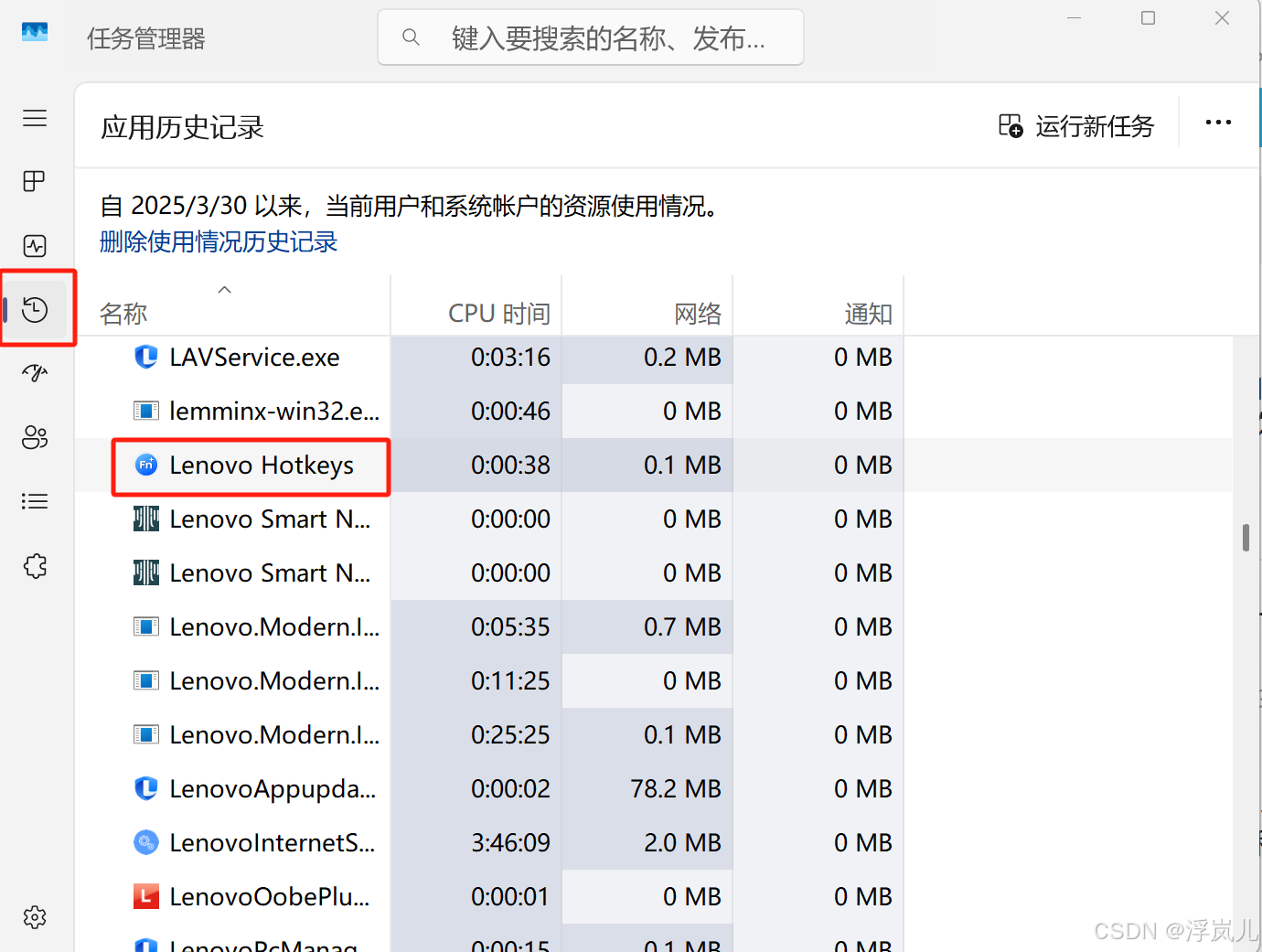This screenshot has width=1262, height=952.
Task: Click the Lenovo Hotkeys Fn icon
Action: coord(146,465)
